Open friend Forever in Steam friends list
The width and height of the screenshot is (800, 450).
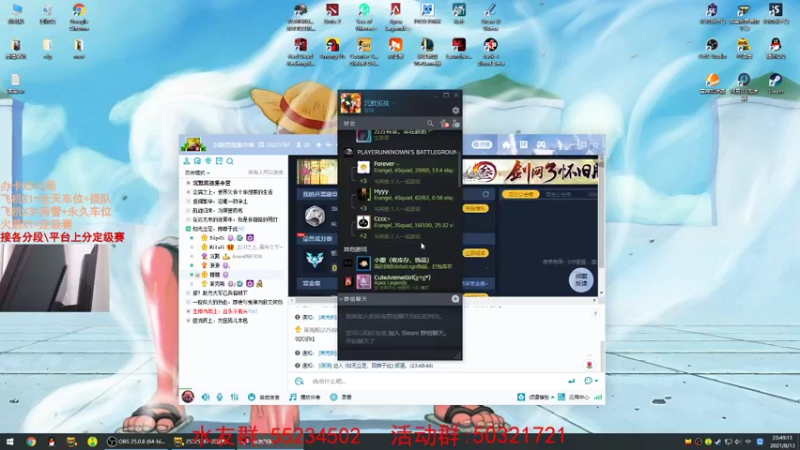click(x=404, y=167)
